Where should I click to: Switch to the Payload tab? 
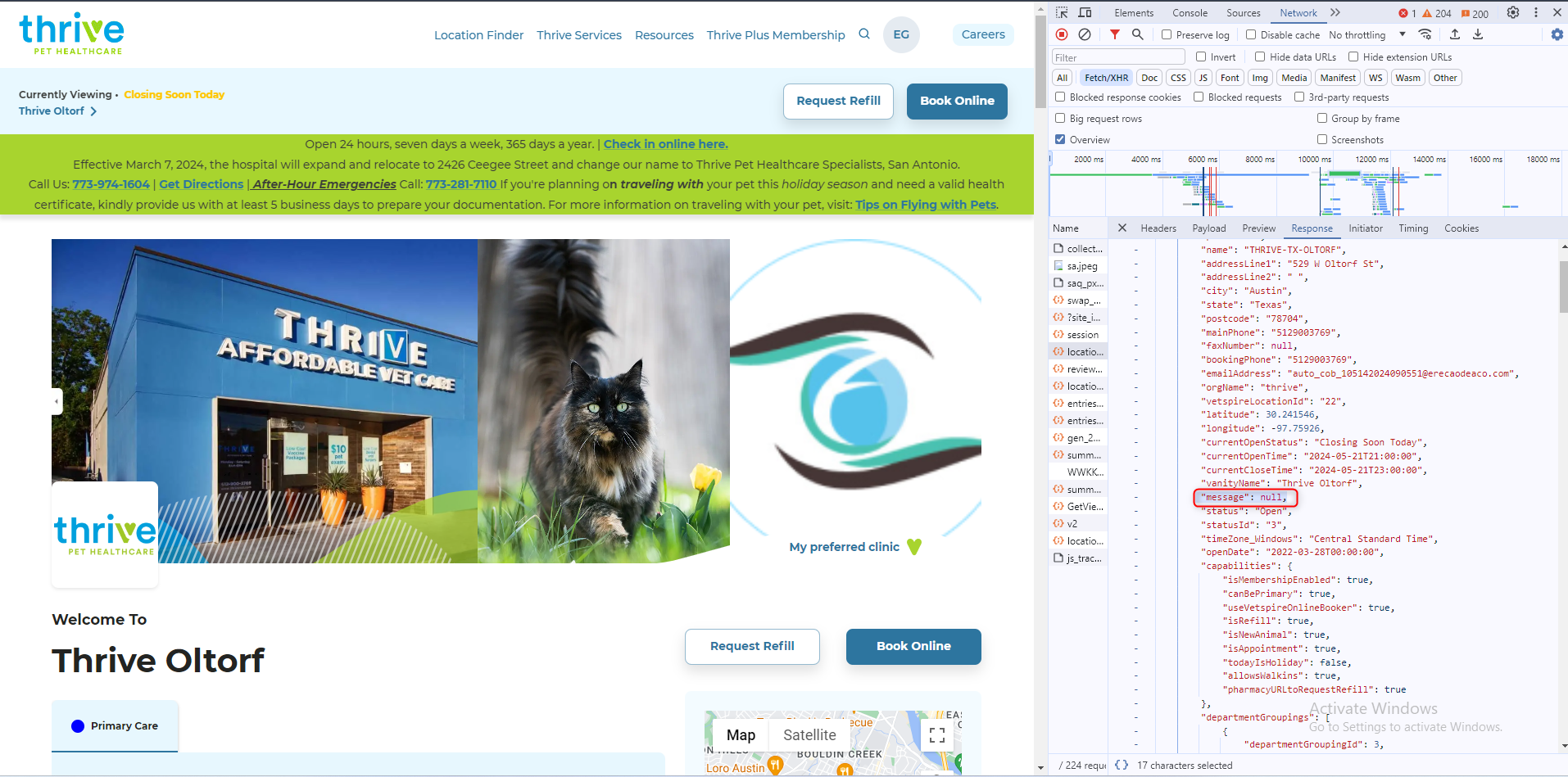(x=1209, y=228)
